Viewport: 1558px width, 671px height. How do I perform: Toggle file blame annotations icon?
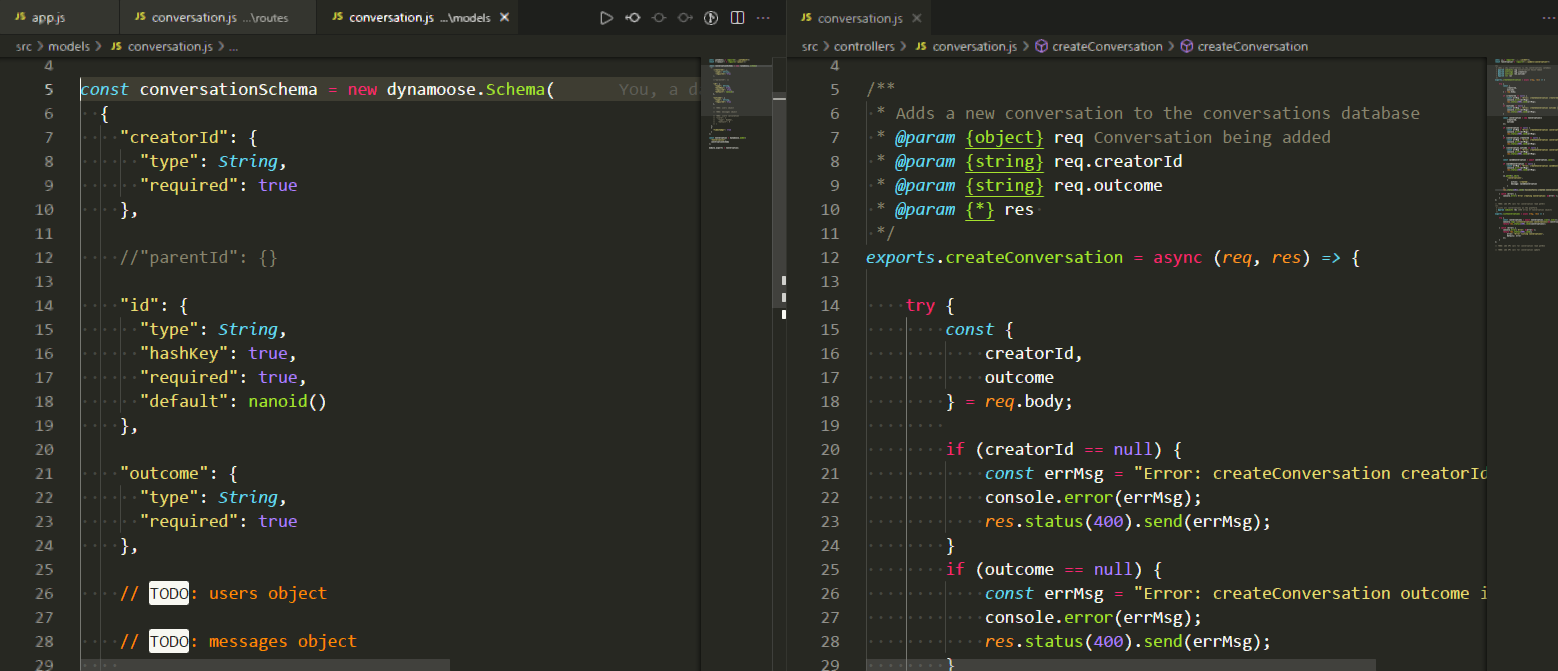711,18
